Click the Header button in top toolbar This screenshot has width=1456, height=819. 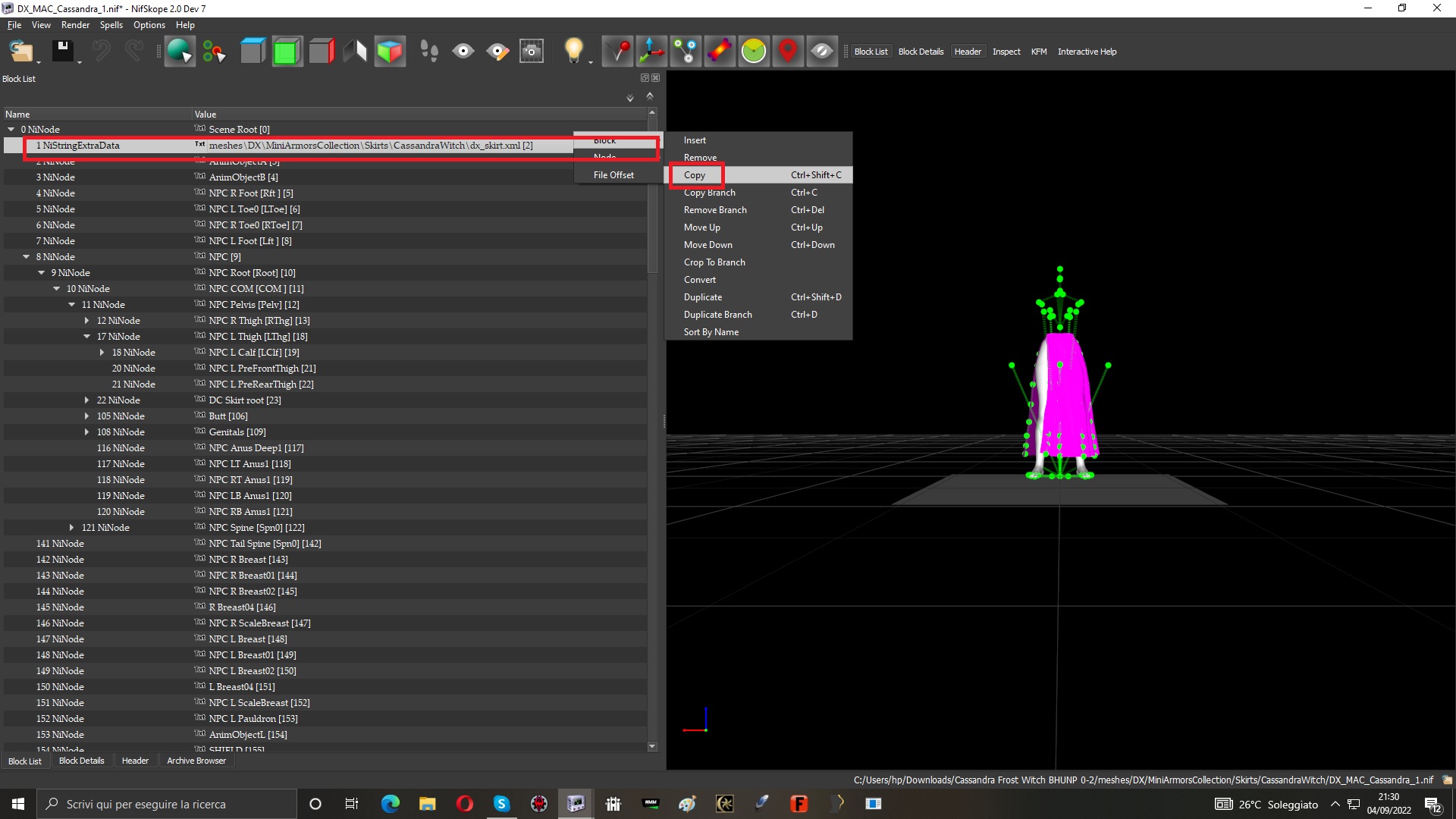[968, 52]
